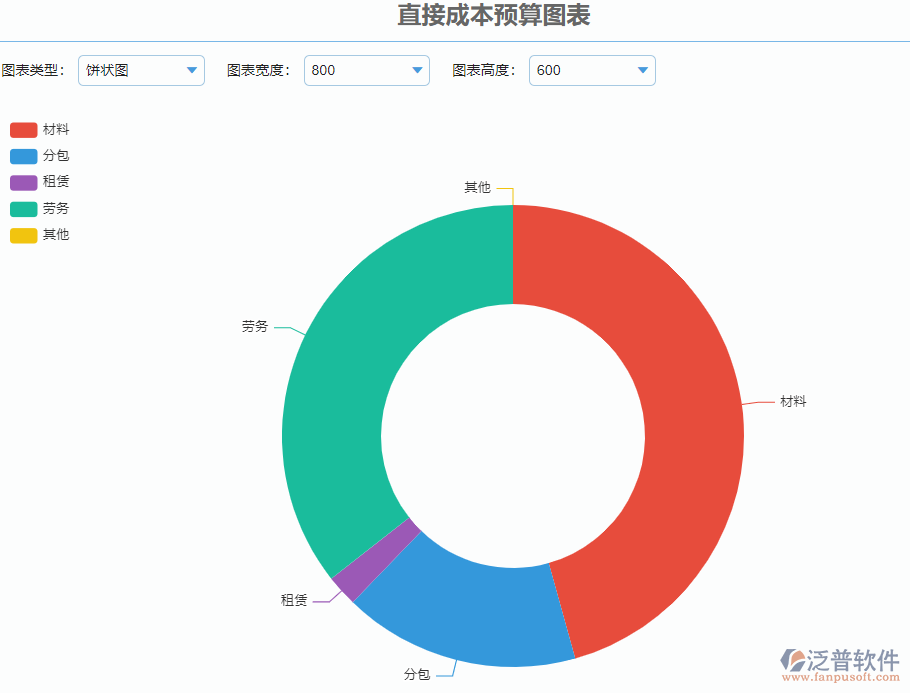Screen dimensions: 910x693
Task: Click the red 材料 legend color swatch
Action: 24,129
